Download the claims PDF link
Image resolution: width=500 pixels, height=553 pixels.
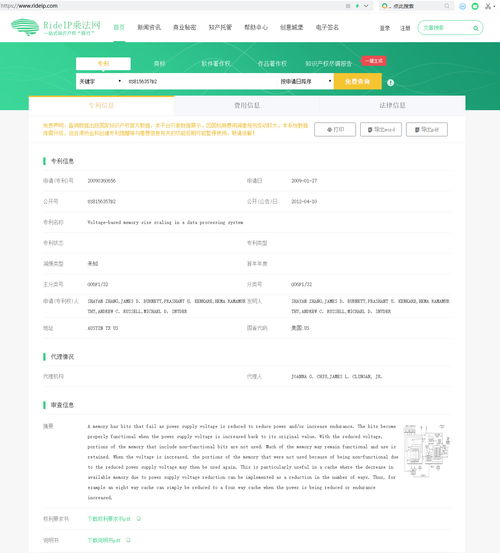[109, 519]
